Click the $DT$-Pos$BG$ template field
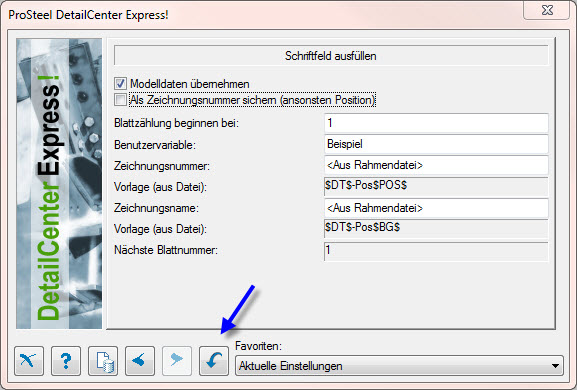 pyautogui.click(x=436, y=228)
